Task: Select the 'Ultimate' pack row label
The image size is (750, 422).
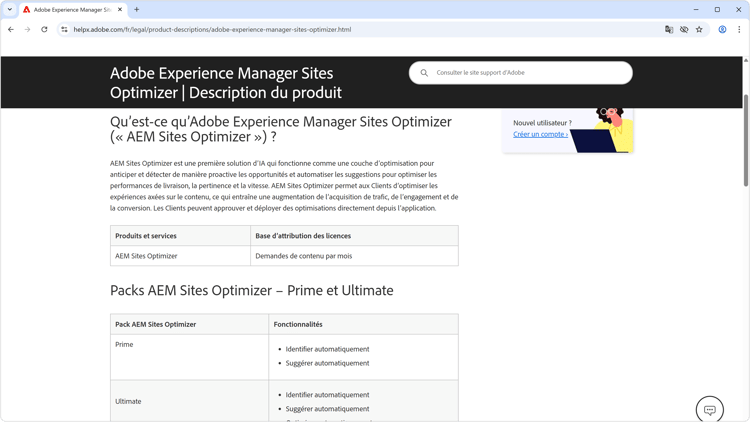Action: (x=128, y=401)
